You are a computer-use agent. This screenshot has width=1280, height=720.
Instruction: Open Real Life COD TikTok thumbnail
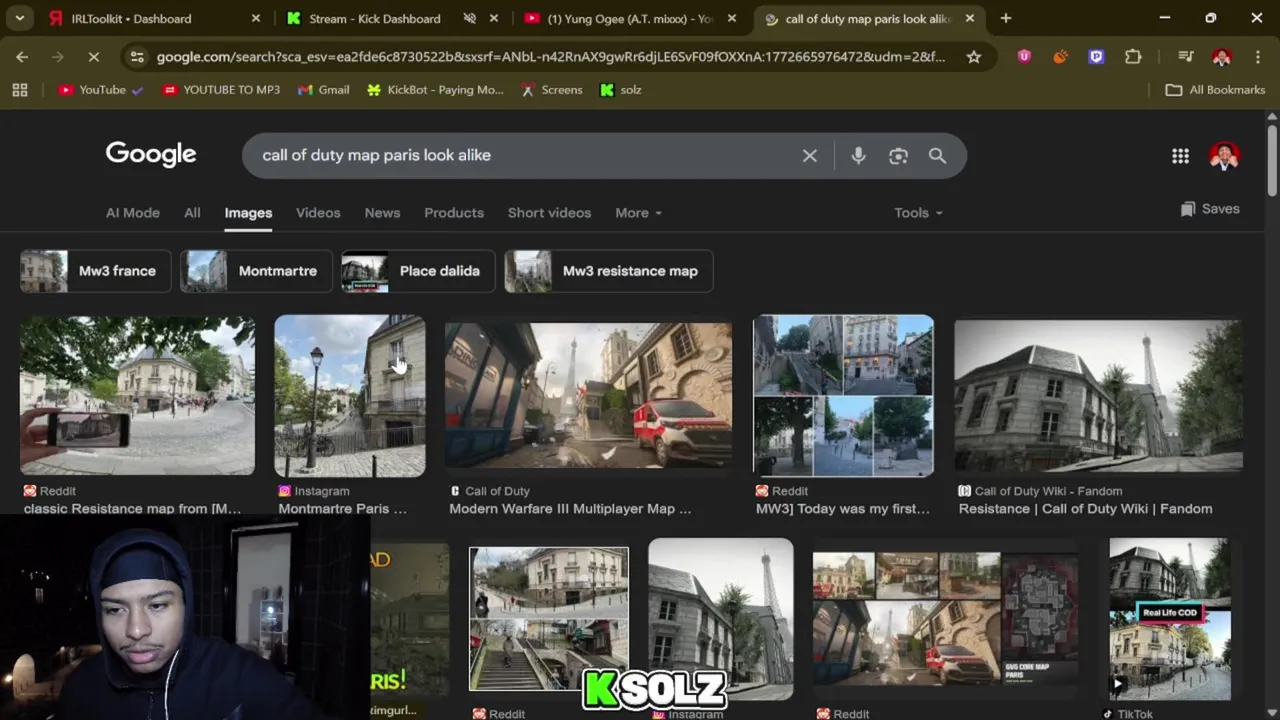pos(1169,619)
